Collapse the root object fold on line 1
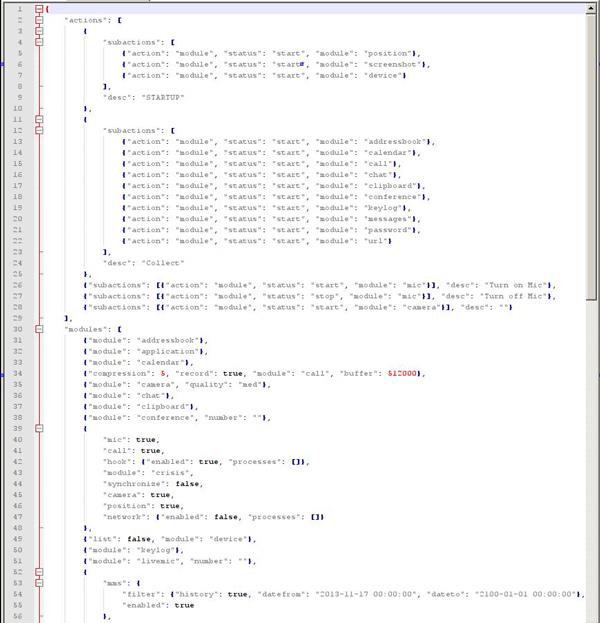Image resolution: width=600 pixels, height=623 pixels. pyautogui.click(x=39, y=9)
